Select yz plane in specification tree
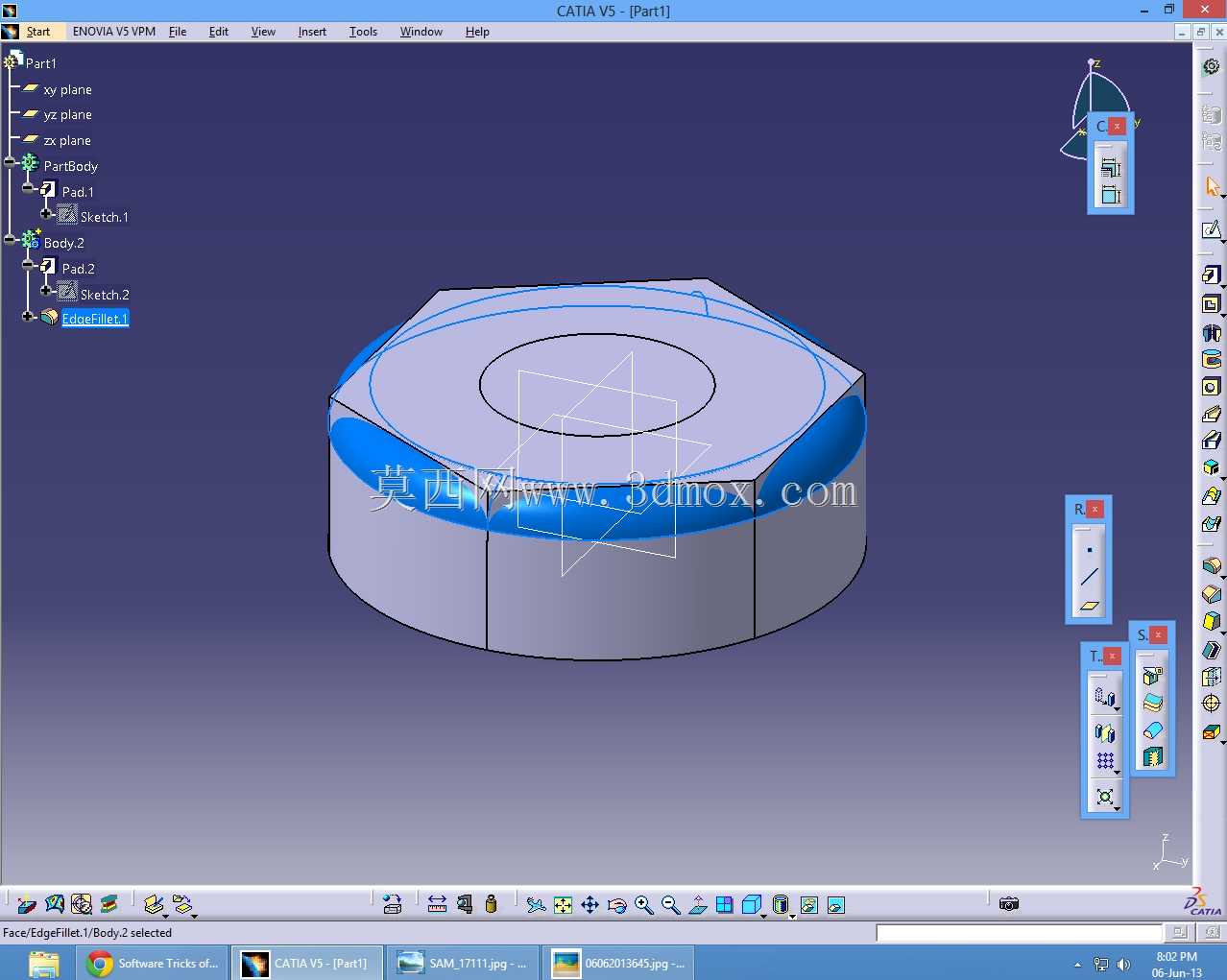 [67, 114]
